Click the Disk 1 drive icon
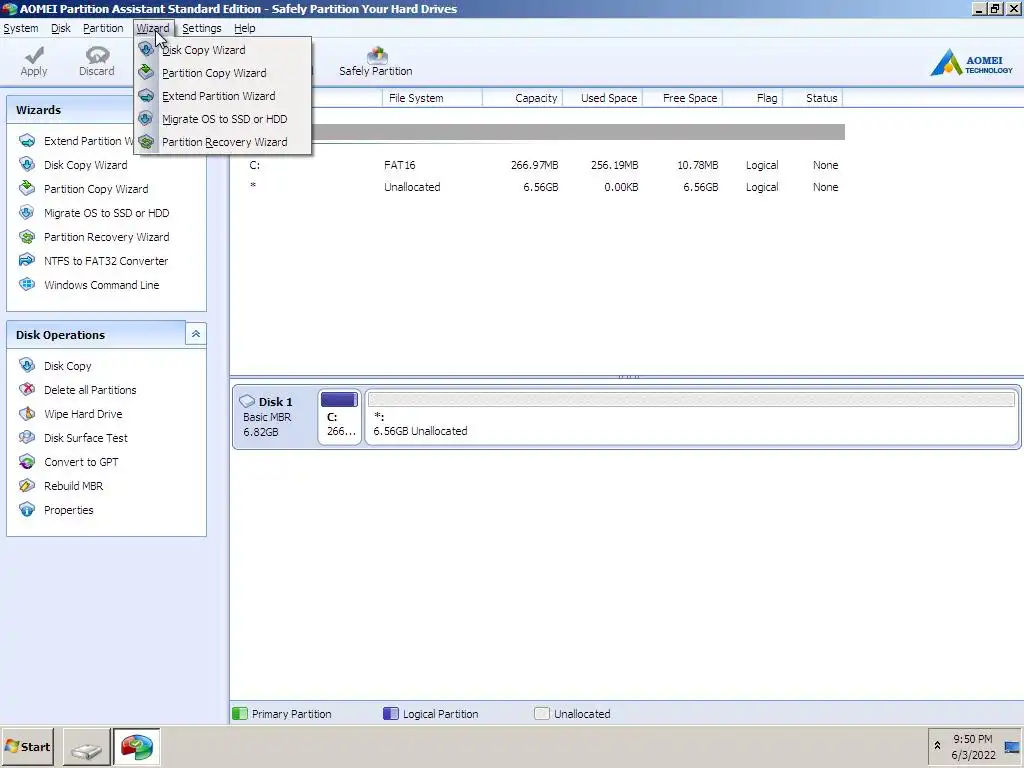1024x768 pixels. (x=247, y=401)
